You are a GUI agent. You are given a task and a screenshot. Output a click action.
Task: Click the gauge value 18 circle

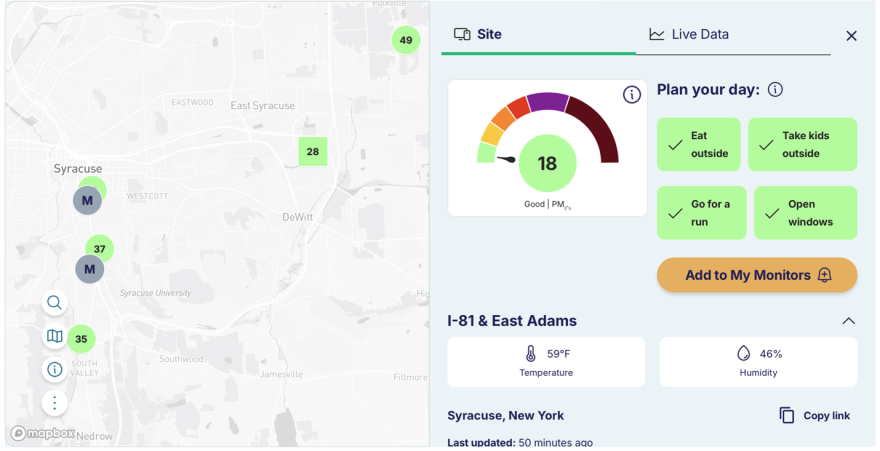click(x=547, y=163)
